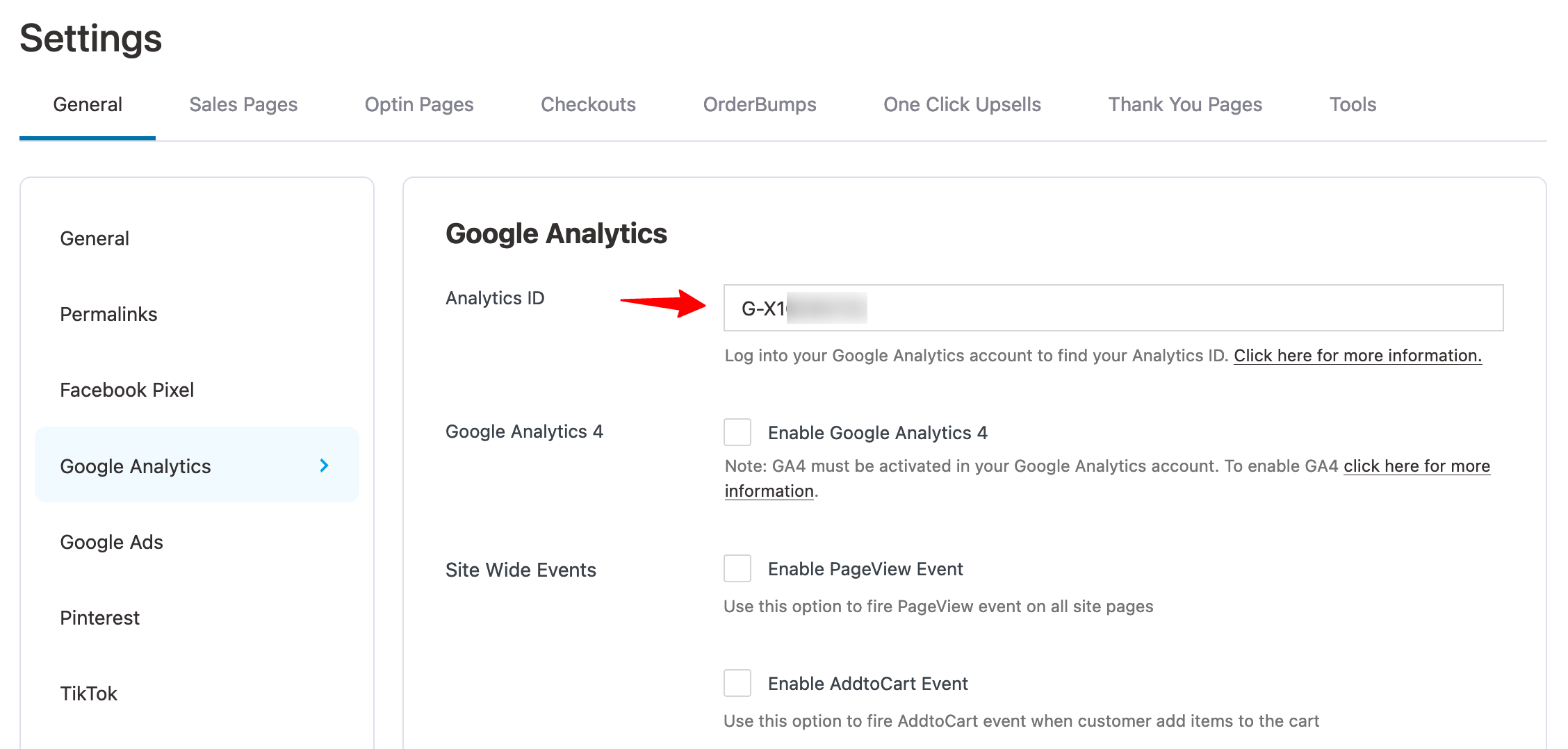This screenshot has width=1568, height=749.
Task: Open the Optin Pages tab
Action: click(x=418, y=104)
